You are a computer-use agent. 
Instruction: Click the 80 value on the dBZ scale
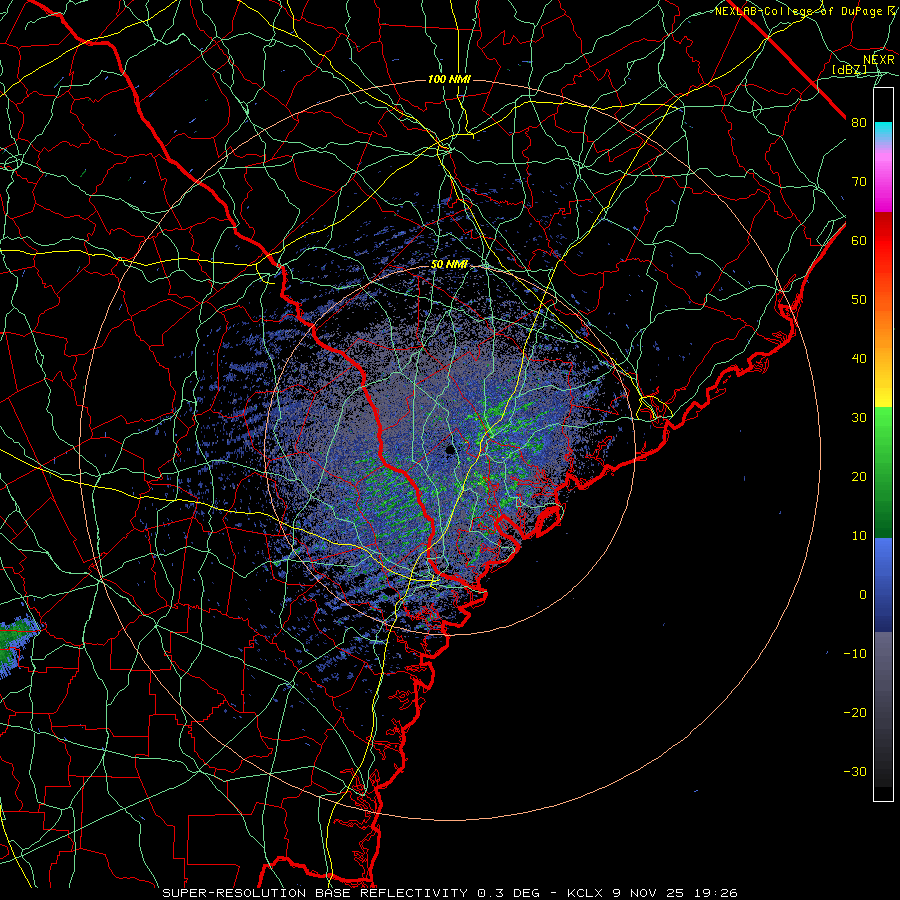[x=859, y=123]
